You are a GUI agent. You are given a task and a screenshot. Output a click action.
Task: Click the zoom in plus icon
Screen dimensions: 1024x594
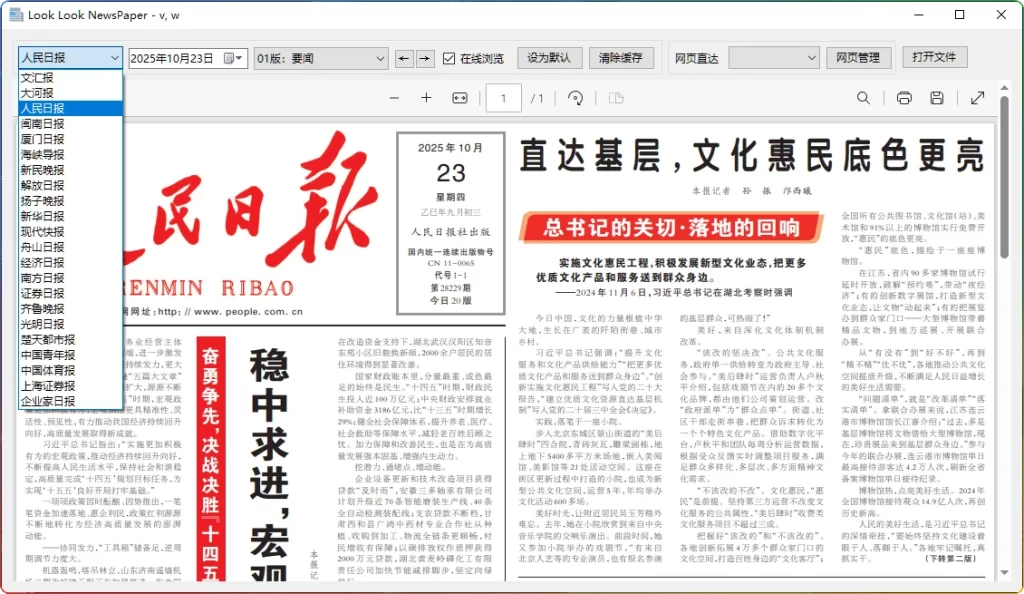click(x=426, y=98)
